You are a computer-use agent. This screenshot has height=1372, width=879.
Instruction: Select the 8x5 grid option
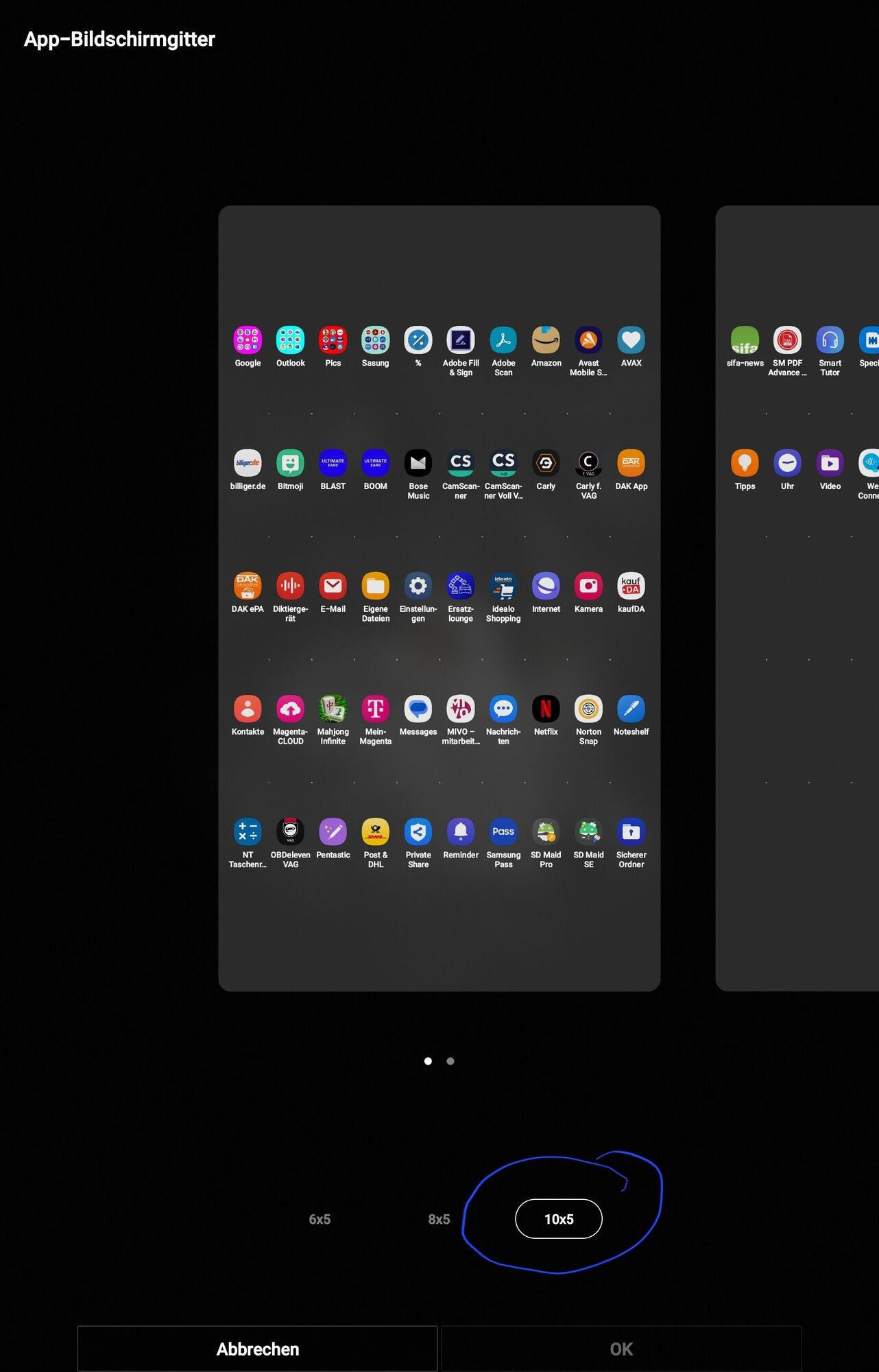click(x=439, y=1219)
